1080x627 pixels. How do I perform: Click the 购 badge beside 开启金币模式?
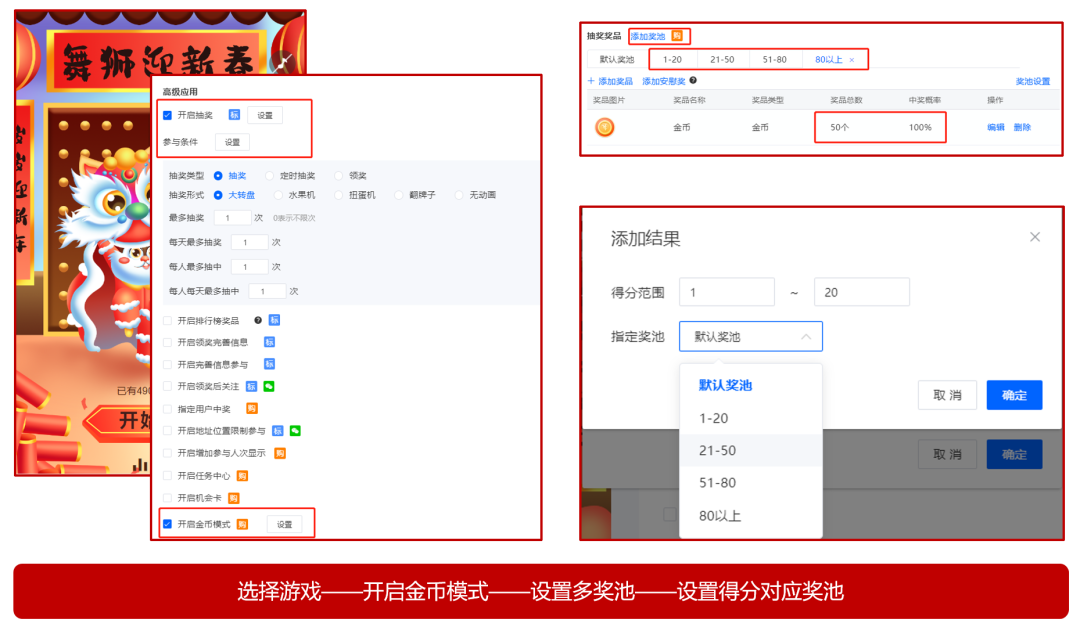(x=242, y=524)
